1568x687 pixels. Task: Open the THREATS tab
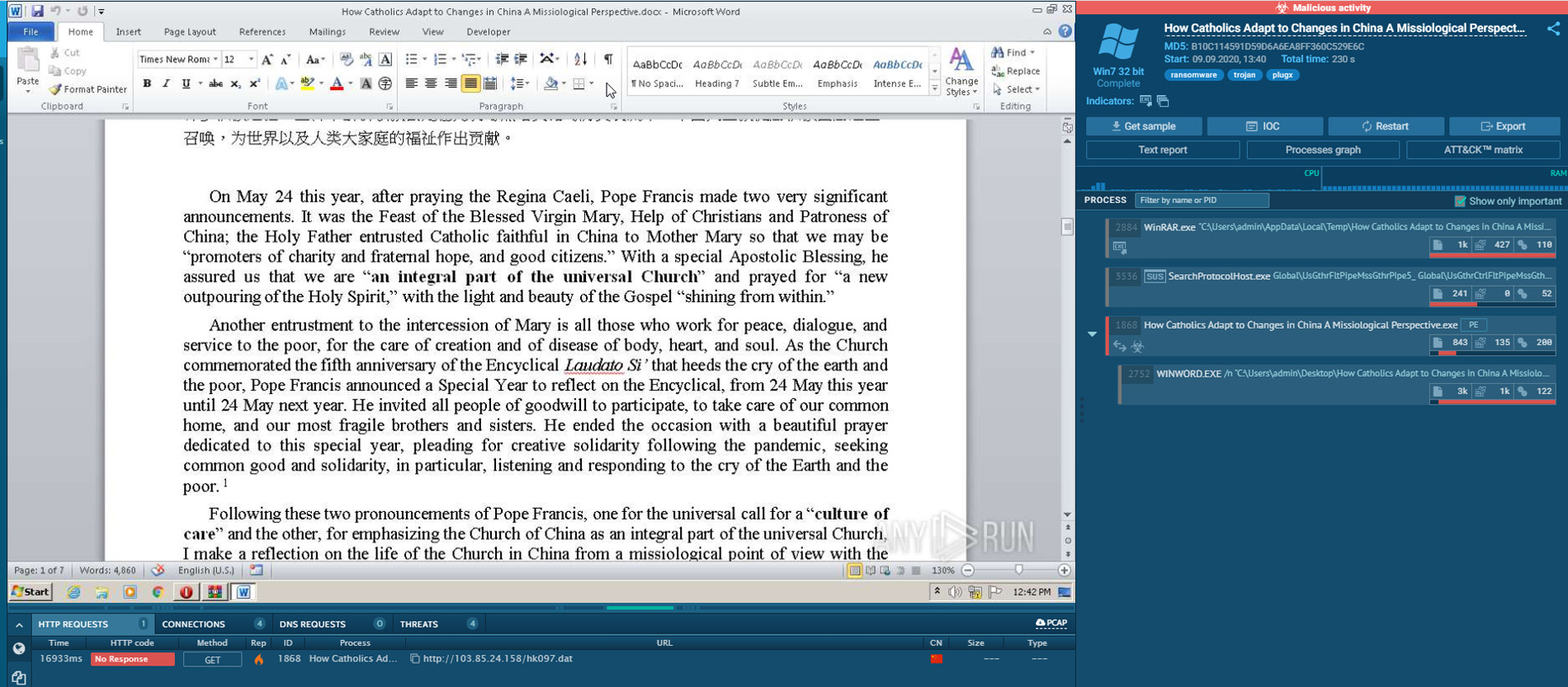(x=437, y=624)
